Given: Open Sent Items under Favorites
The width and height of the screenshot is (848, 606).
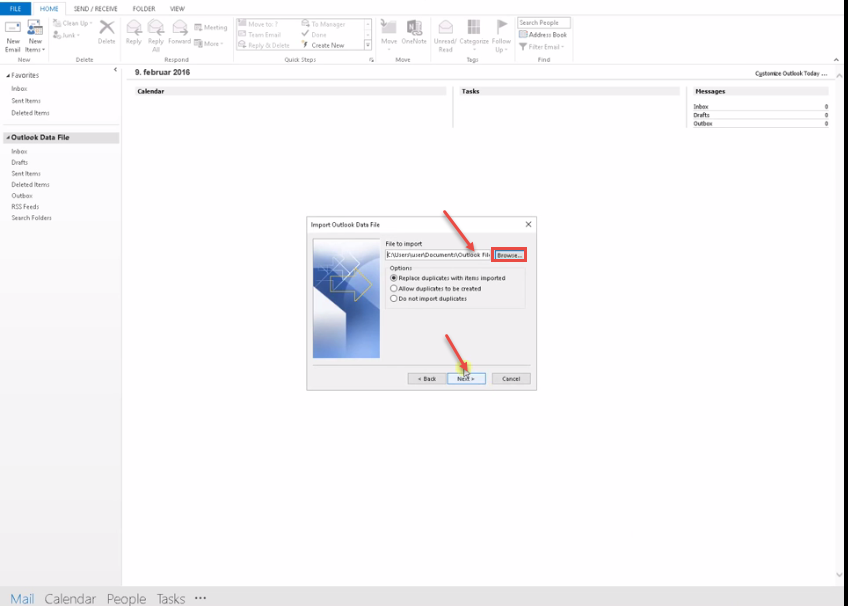Looking at the screenshot, I should pos(26,101).
